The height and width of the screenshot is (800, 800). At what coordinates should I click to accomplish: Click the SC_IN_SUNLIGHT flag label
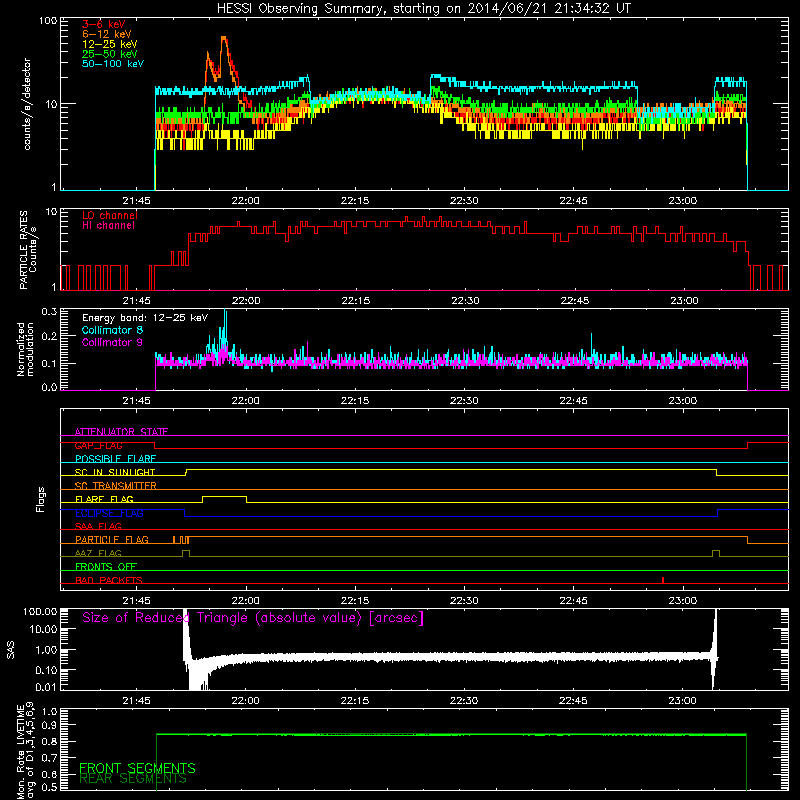point(115,472)
